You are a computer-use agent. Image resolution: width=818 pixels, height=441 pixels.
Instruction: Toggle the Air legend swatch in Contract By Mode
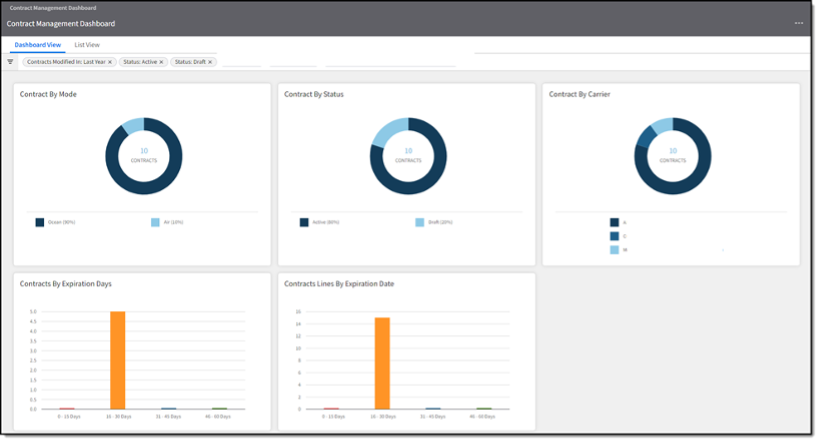click(x=156, y=222)
